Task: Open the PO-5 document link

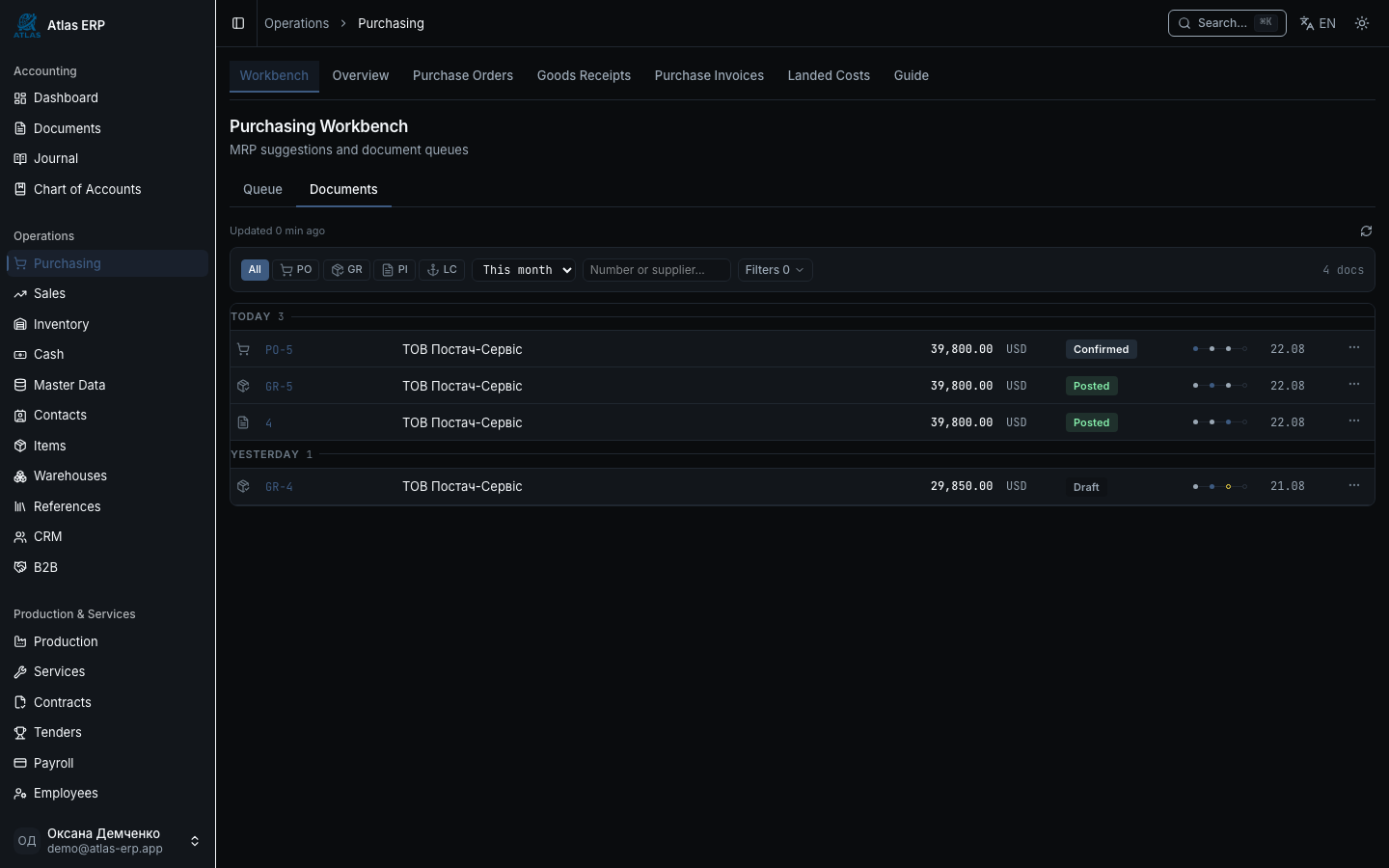Action: (x=279, y=350)
